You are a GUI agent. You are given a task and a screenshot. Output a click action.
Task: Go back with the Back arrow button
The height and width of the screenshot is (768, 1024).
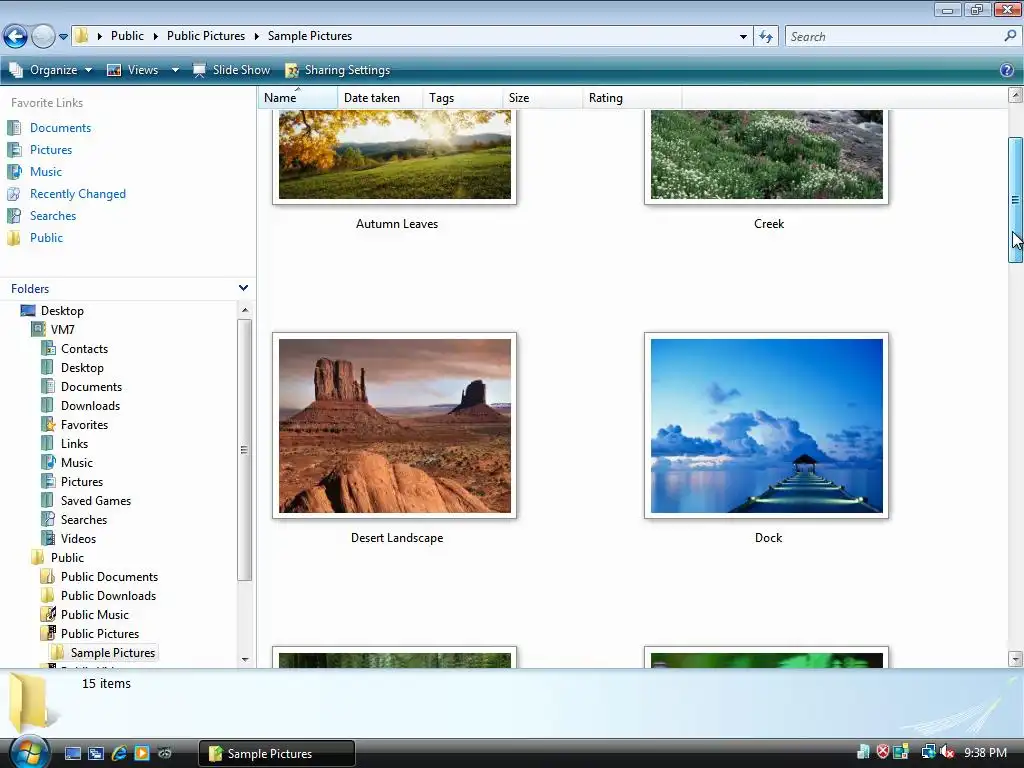[15, 36]
